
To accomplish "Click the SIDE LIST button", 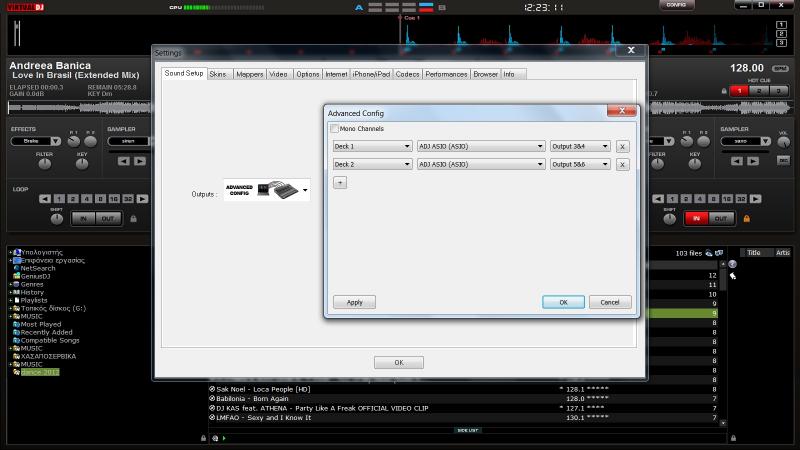I will click(x=467, y=431).
